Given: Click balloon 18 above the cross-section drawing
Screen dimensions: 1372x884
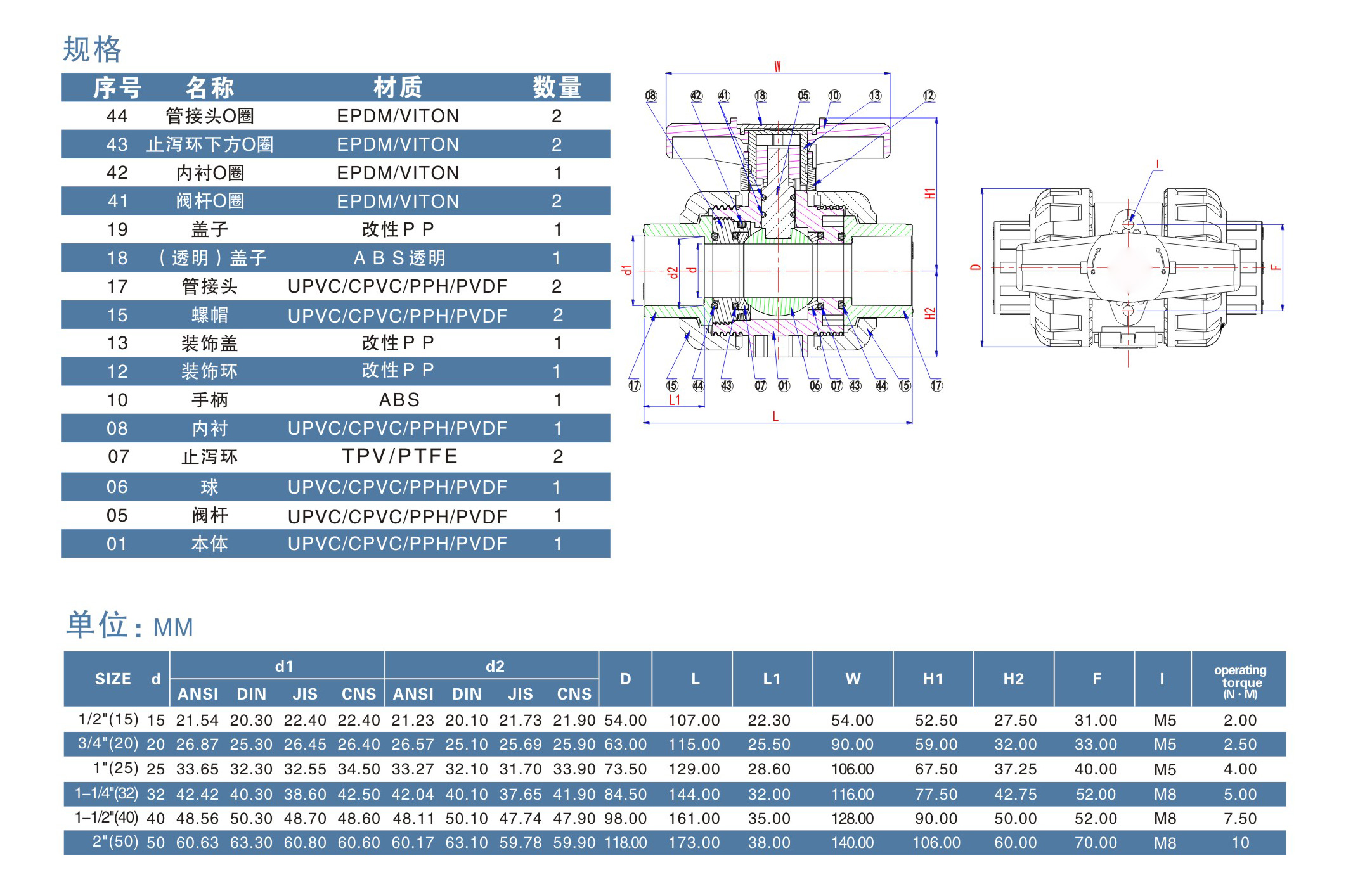Looking at the screenshot, I should (760, 96).
